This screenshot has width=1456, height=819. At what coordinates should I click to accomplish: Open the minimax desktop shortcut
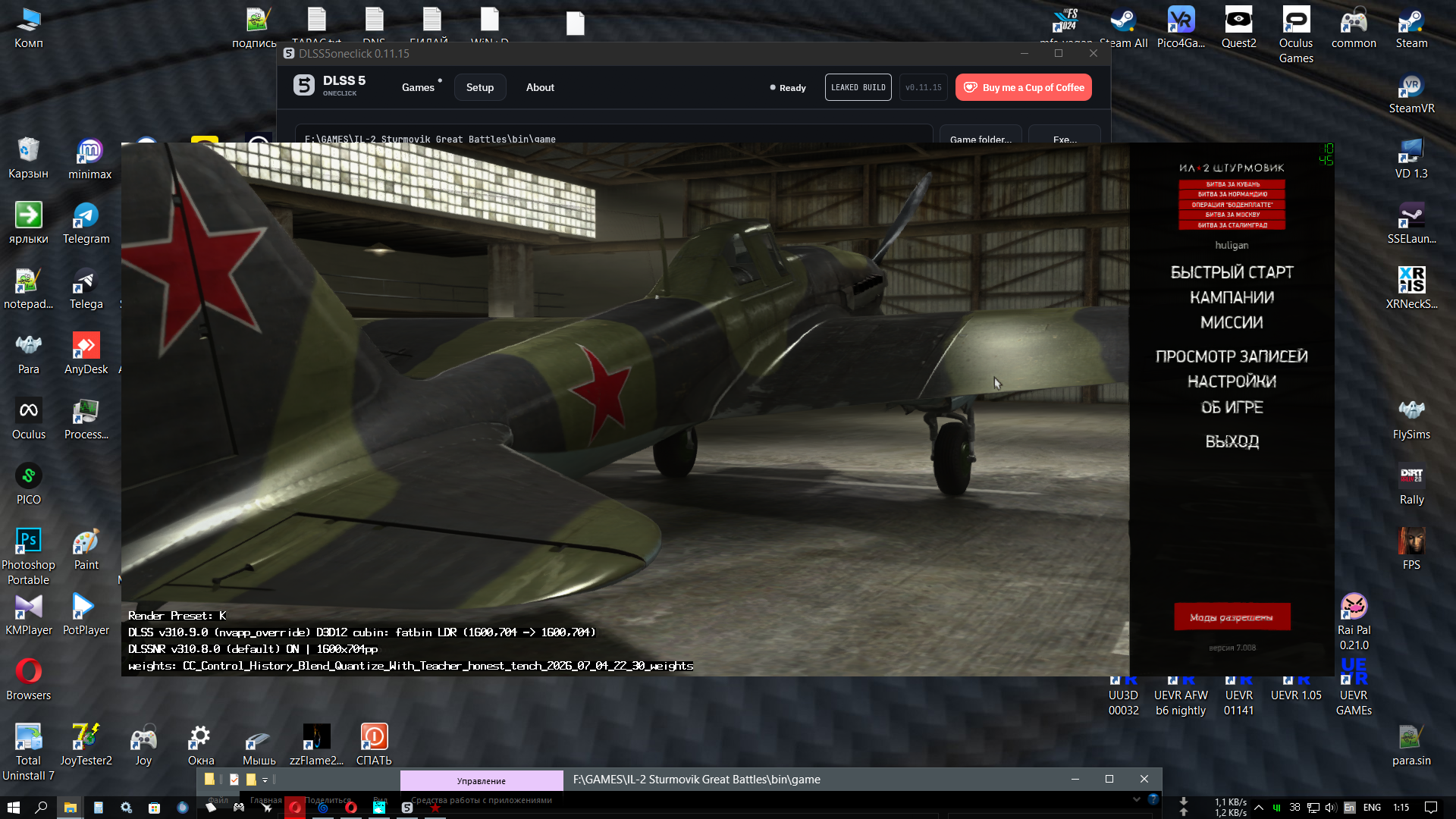[89, 160]
